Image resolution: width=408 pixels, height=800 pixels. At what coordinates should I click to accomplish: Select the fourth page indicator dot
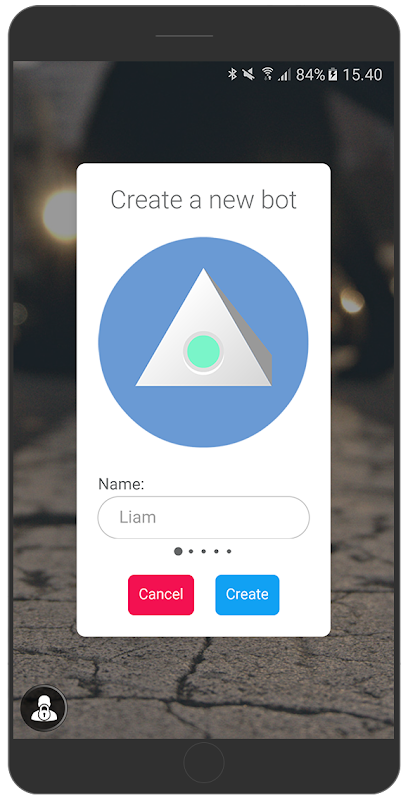pyautogui.click(x=216, y=551)
